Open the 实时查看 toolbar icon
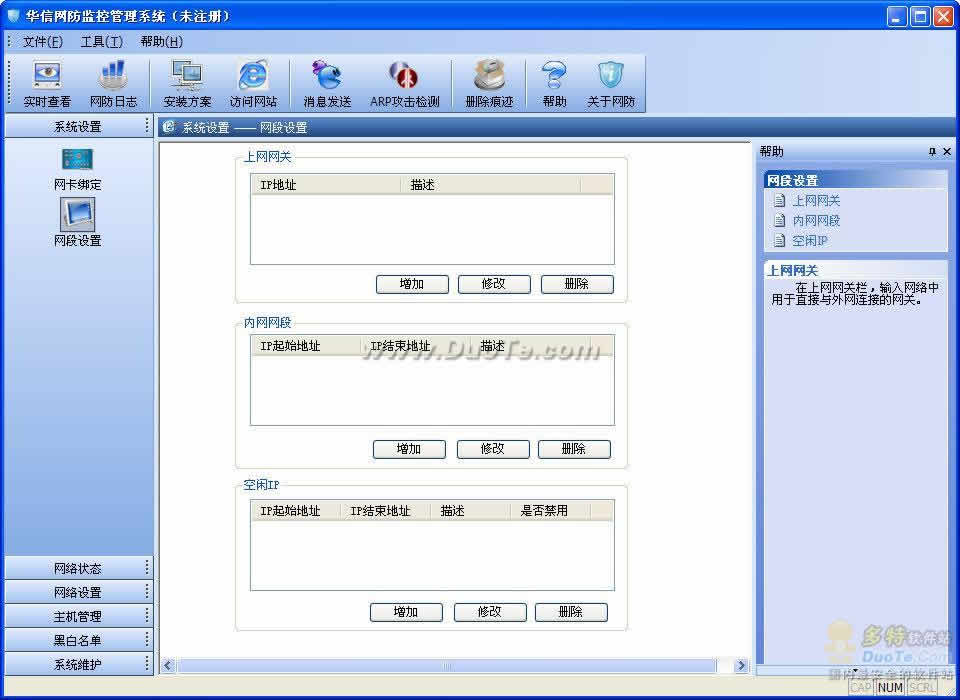 click(47, 84)
